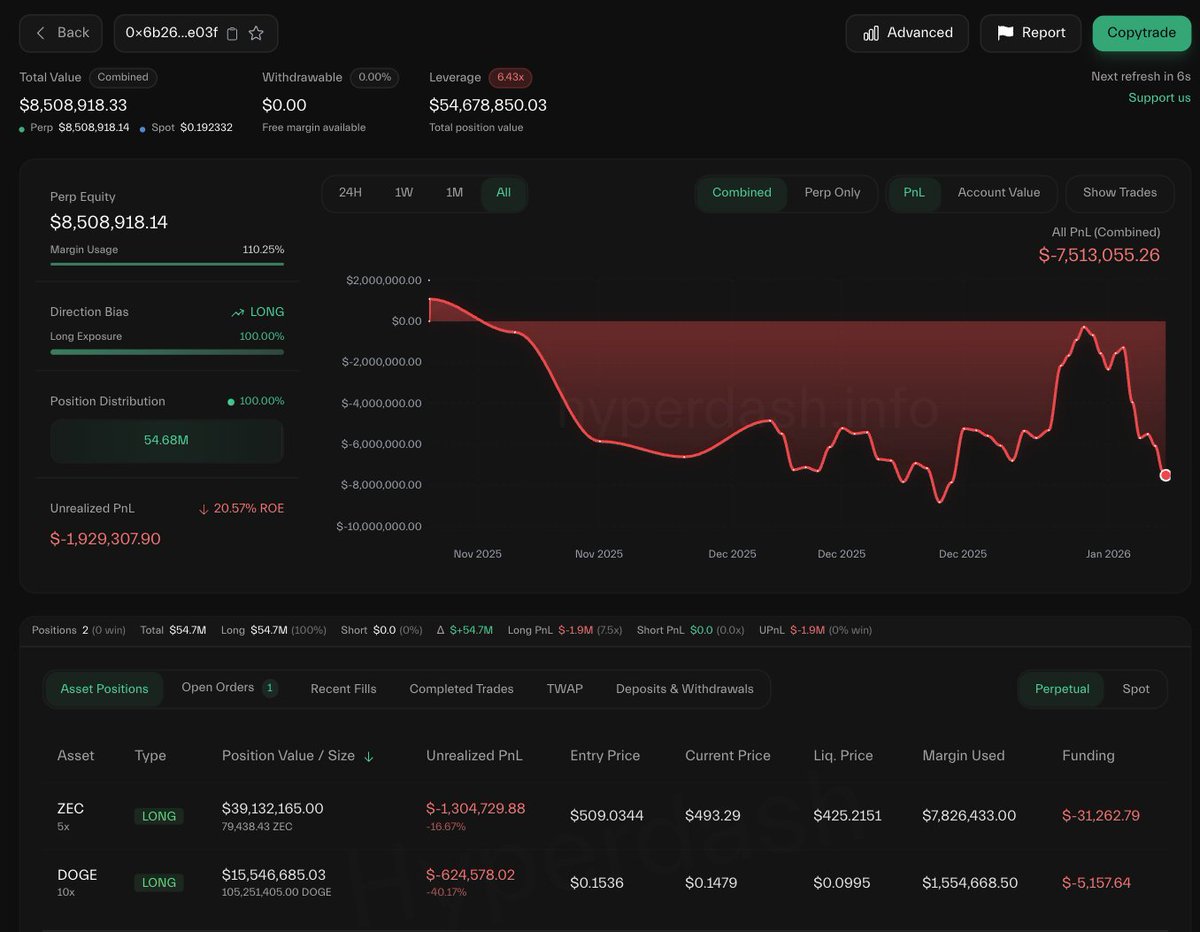Click the Asset column header
The image size is (1200, 932).
(x=76, y=756)
